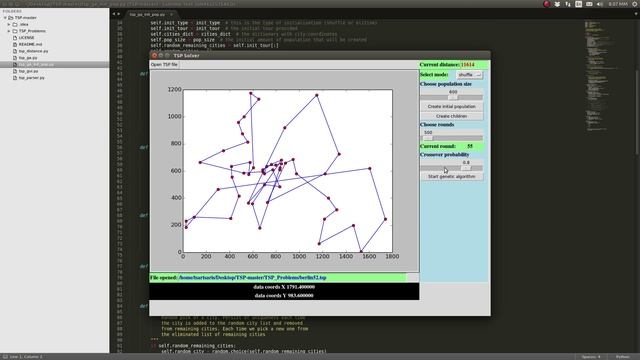This screenshot has width=640, height=360.
Task: Click the tray icon left of the network arrows
Action: point(557,4)
